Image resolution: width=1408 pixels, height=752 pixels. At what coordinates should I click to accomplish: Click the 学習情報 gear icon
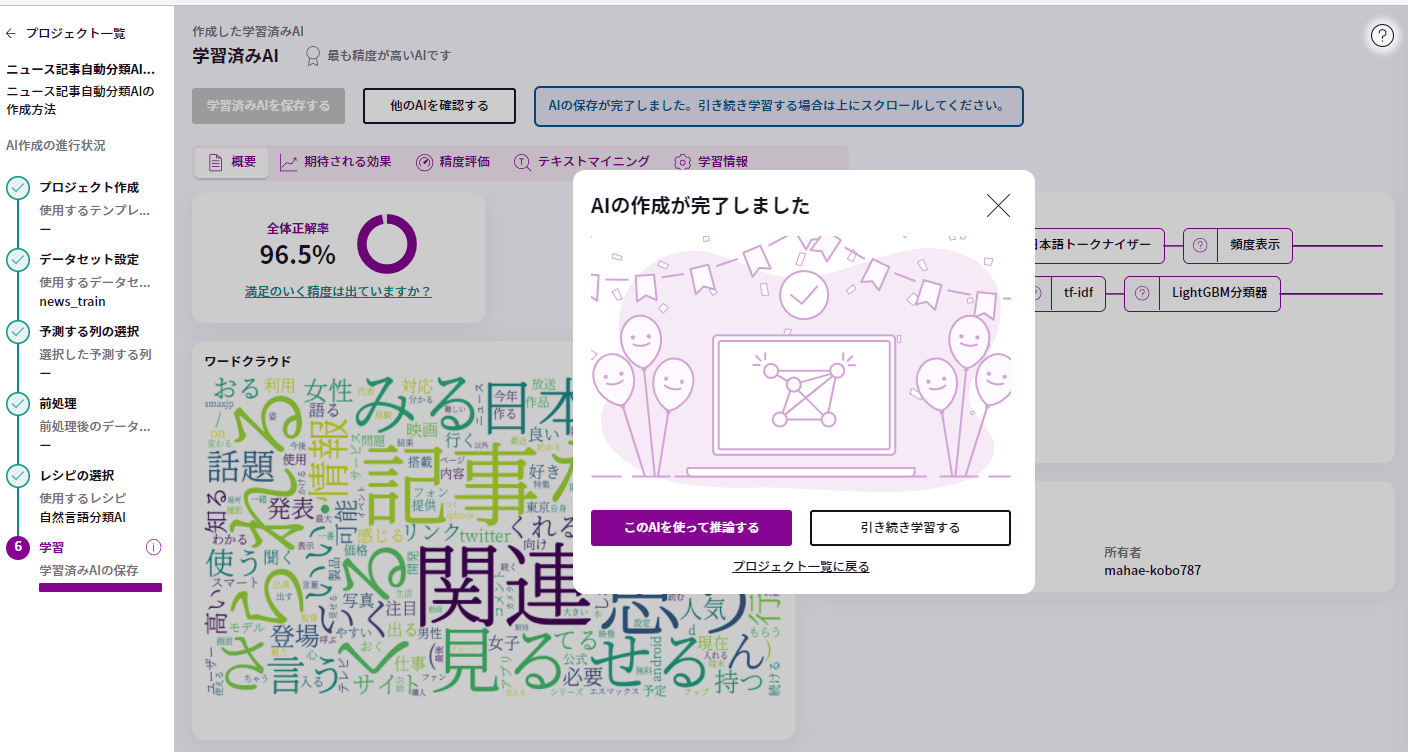click(683, 162)
